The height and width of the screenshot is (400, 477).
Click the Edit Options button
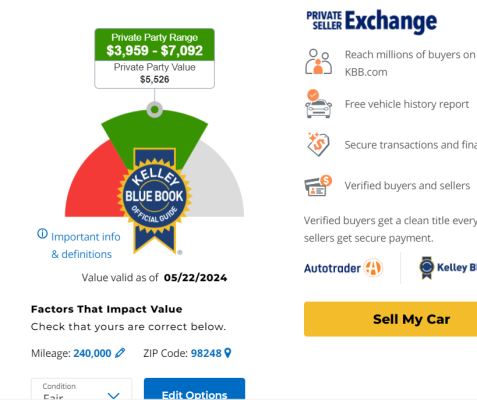tap(194, 389)
